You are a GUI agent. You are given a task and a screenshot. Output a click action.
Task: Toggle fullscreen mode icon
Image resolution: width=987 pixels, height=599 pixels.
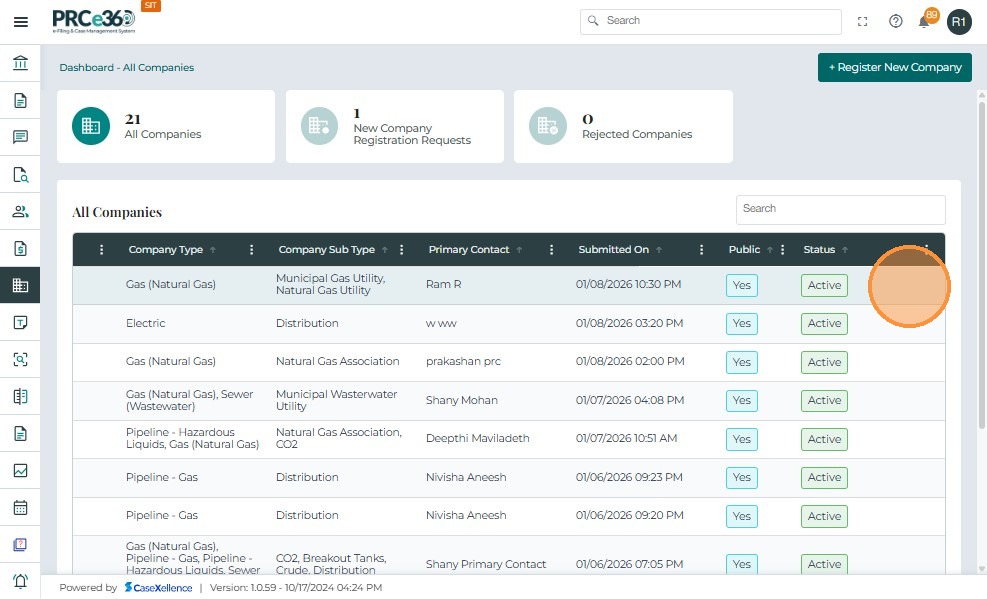click(x=863, y=21)
